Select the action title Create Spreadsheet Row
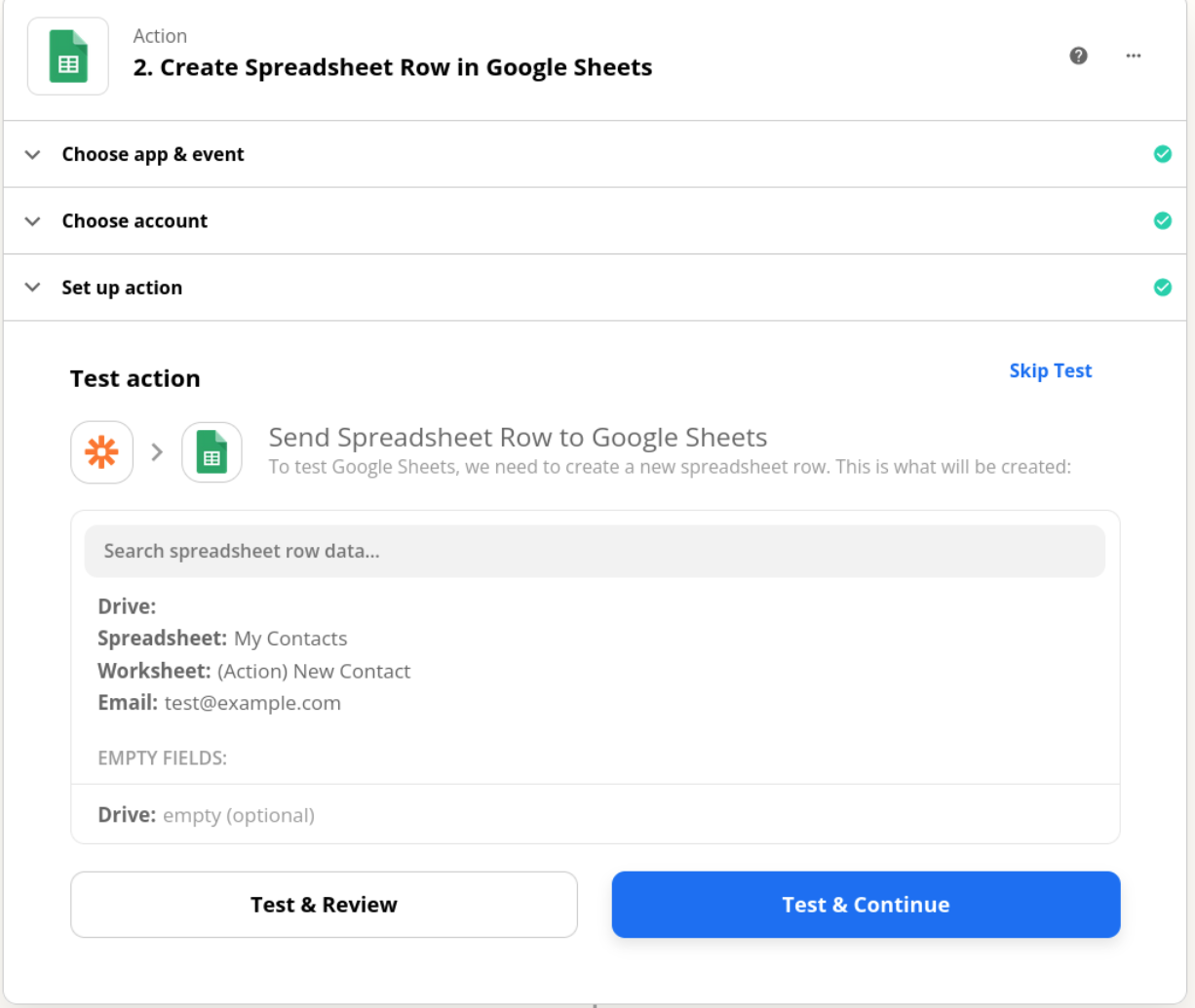Screen dimensions: 1195x1008 pyautogui.click(x=393, y=67)
